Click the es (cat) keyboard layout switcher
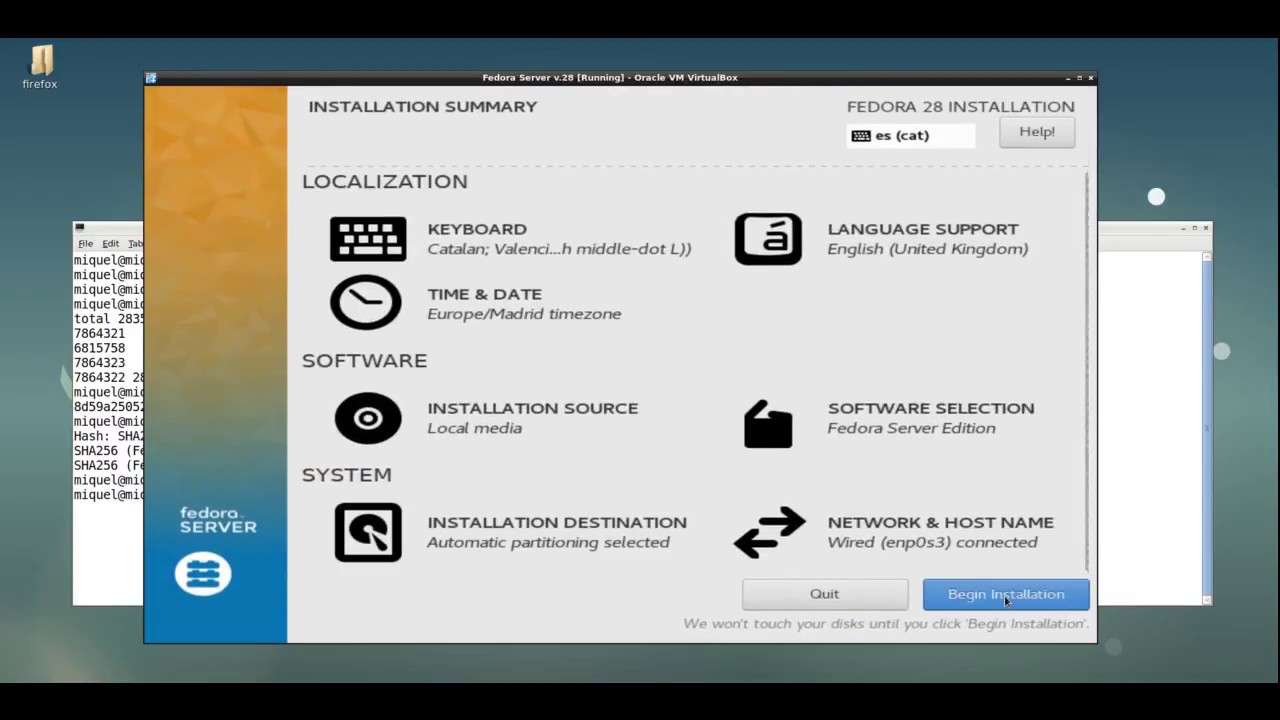The width and height of the screenshot is (1280, 720). click(911, 136)
